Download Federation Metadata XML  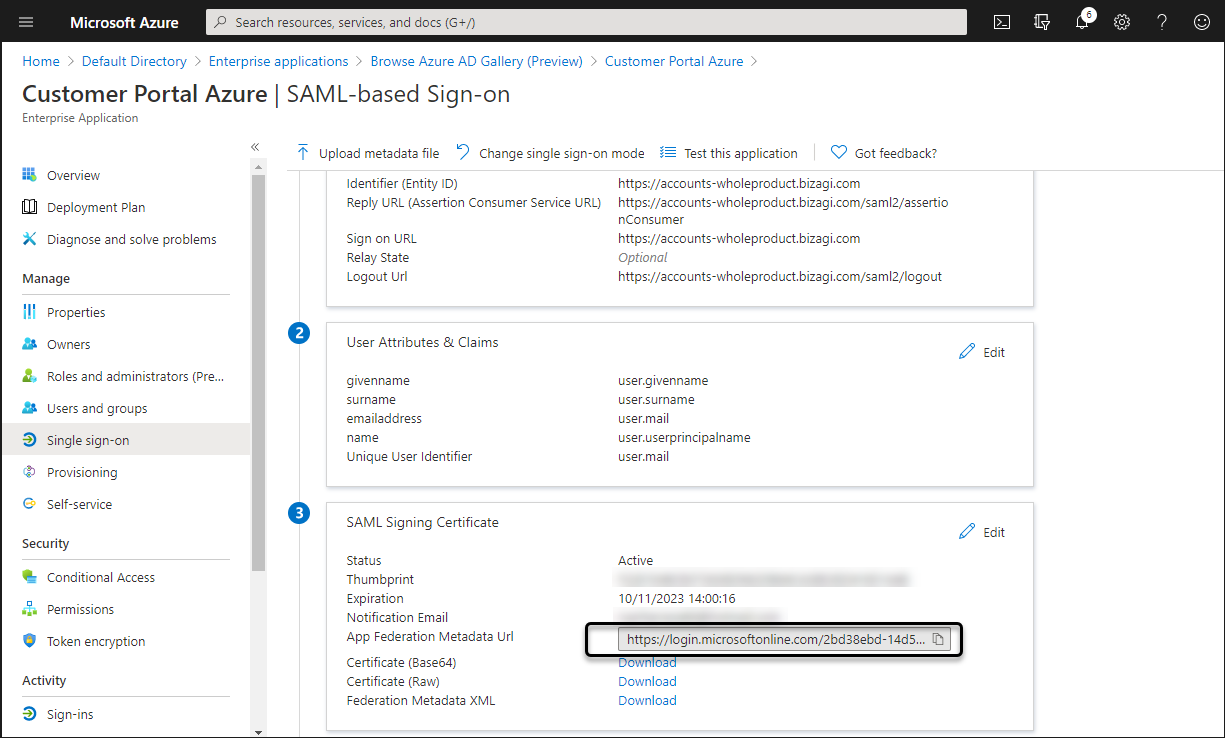[647, 700]
